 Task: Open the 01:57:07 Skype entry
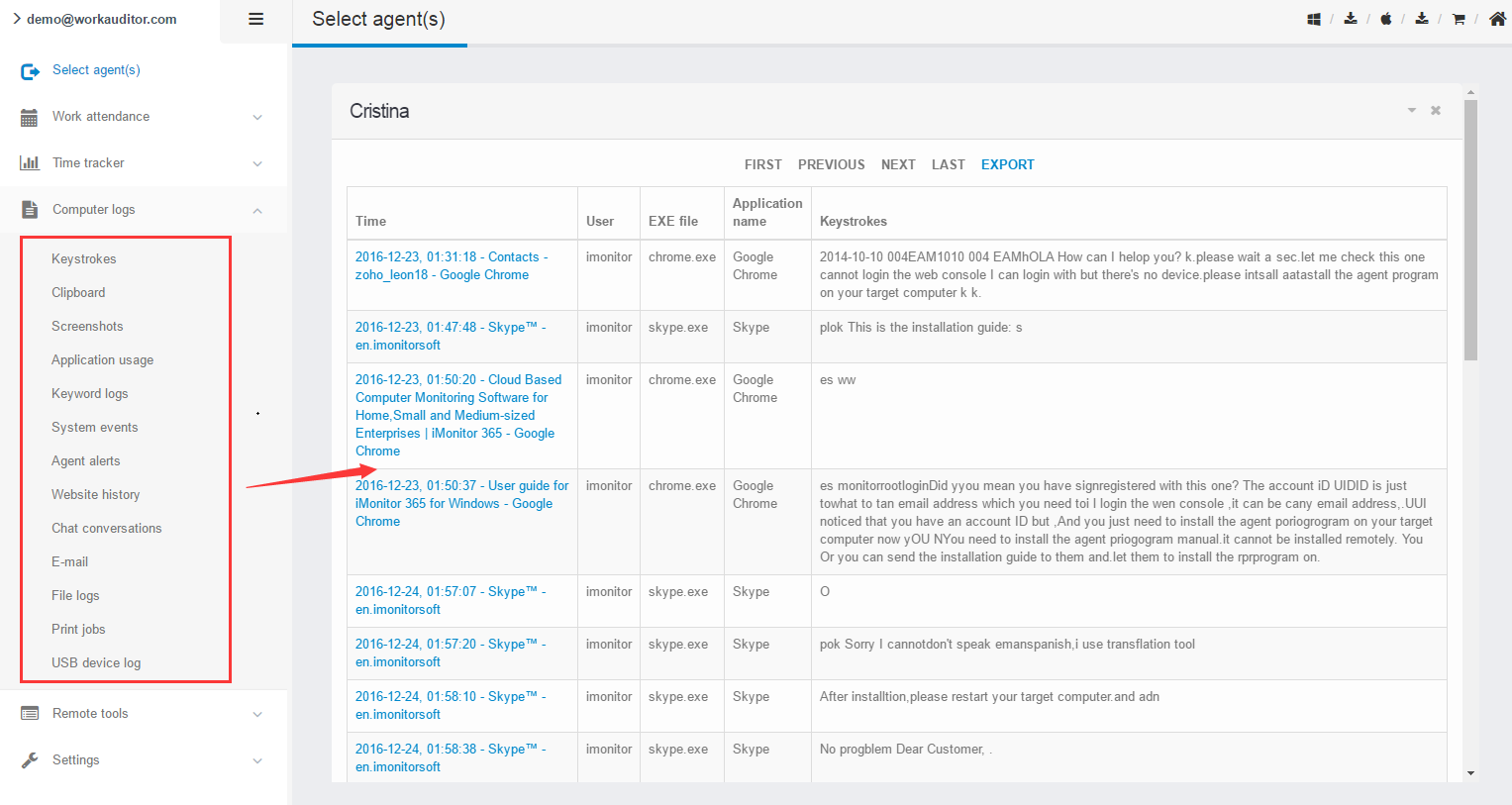click(x=451, y=600)
